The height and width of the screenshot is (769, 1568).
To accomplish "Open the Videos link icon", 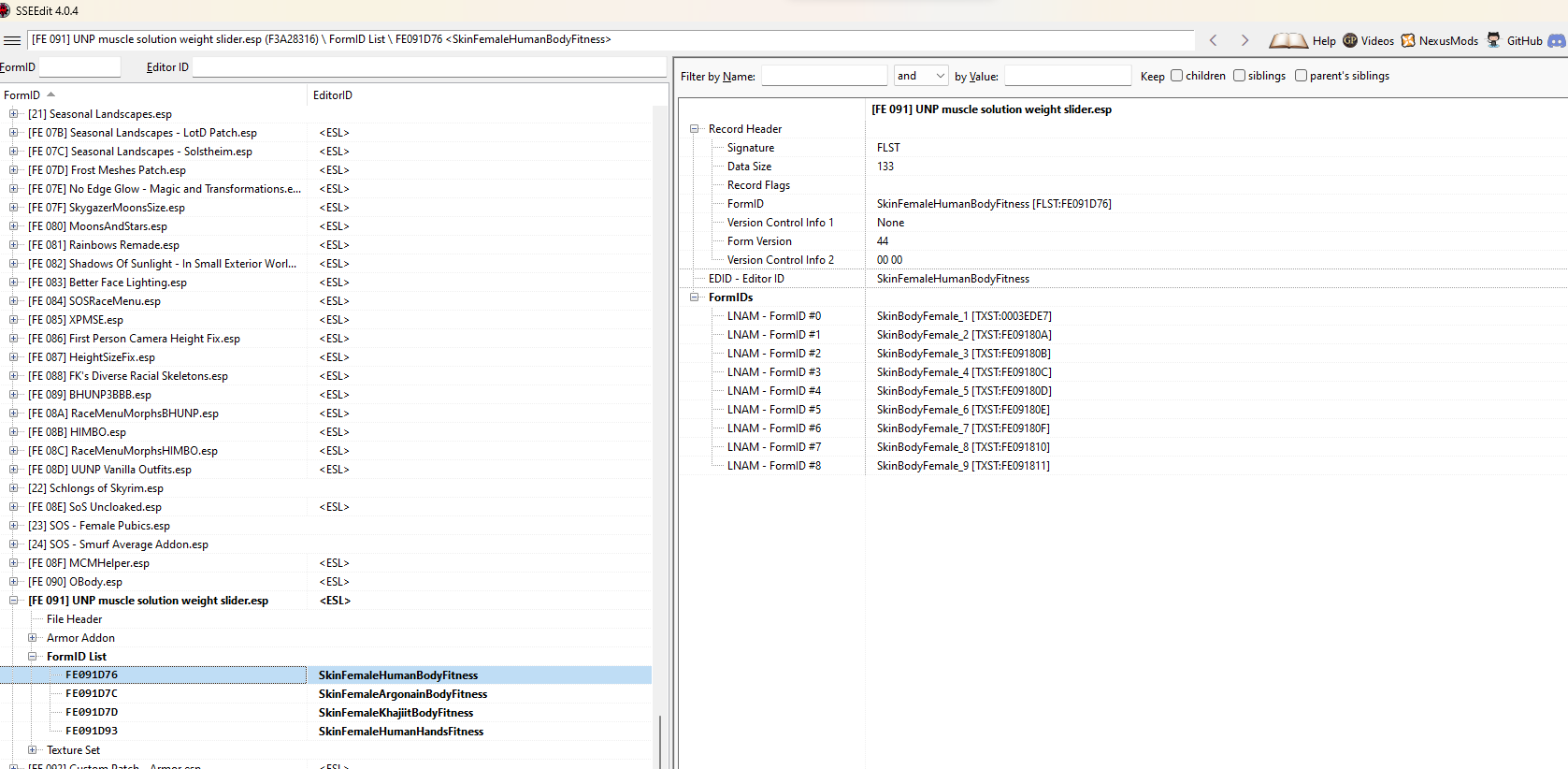I will pyautogui.click(x=1350, y=40).
